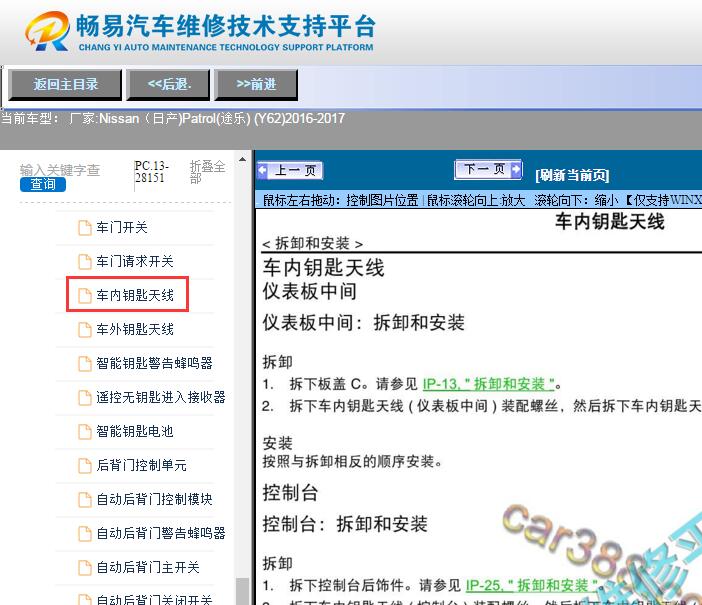Go back with <<后退 button
Screen dimensions: 702x605
[x=168, y=84]
